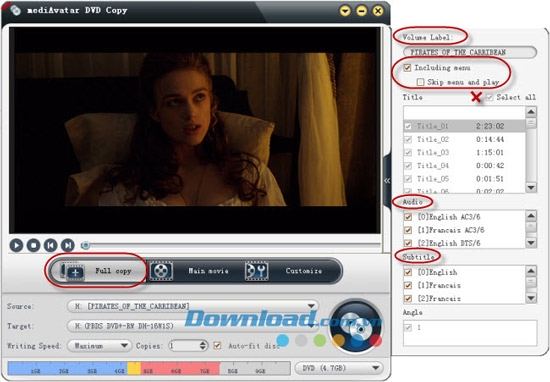Uncheck the Including menu checkbox

[x=407, y=68]
